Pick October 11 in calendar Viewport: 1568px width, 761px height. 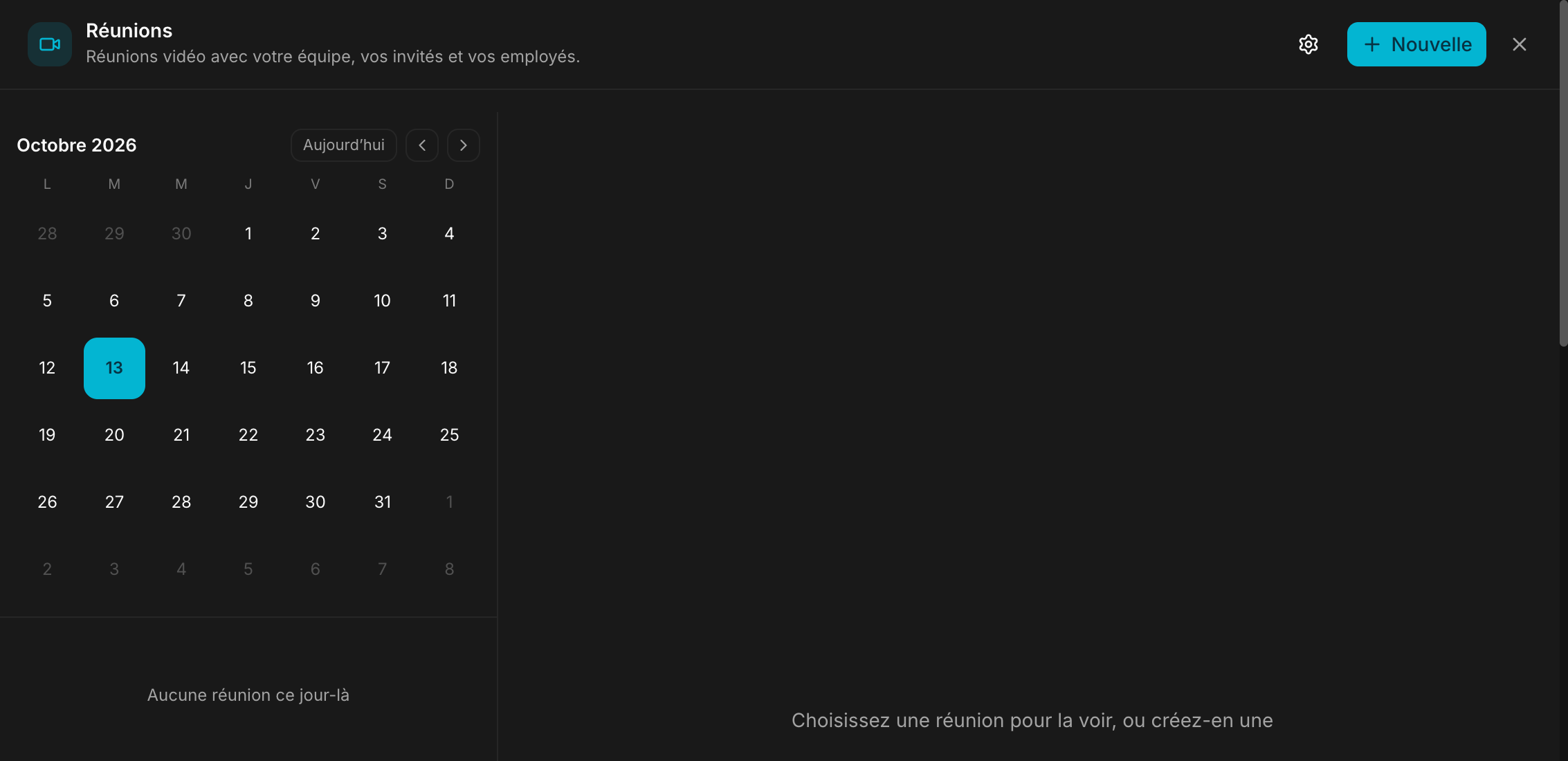pos(450,301)
